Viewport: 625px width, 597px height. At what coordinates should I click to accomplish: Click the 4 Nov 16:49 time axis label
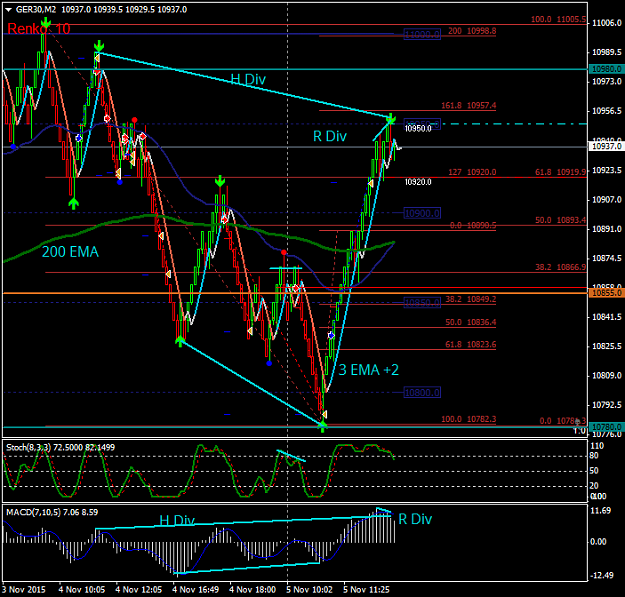tap(196, 590)
